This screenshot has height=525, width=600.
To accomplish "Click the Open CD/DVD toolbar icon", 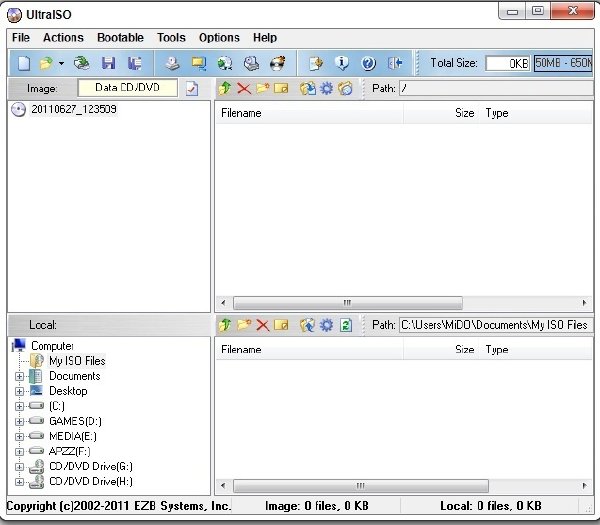I will coord(82,63).
